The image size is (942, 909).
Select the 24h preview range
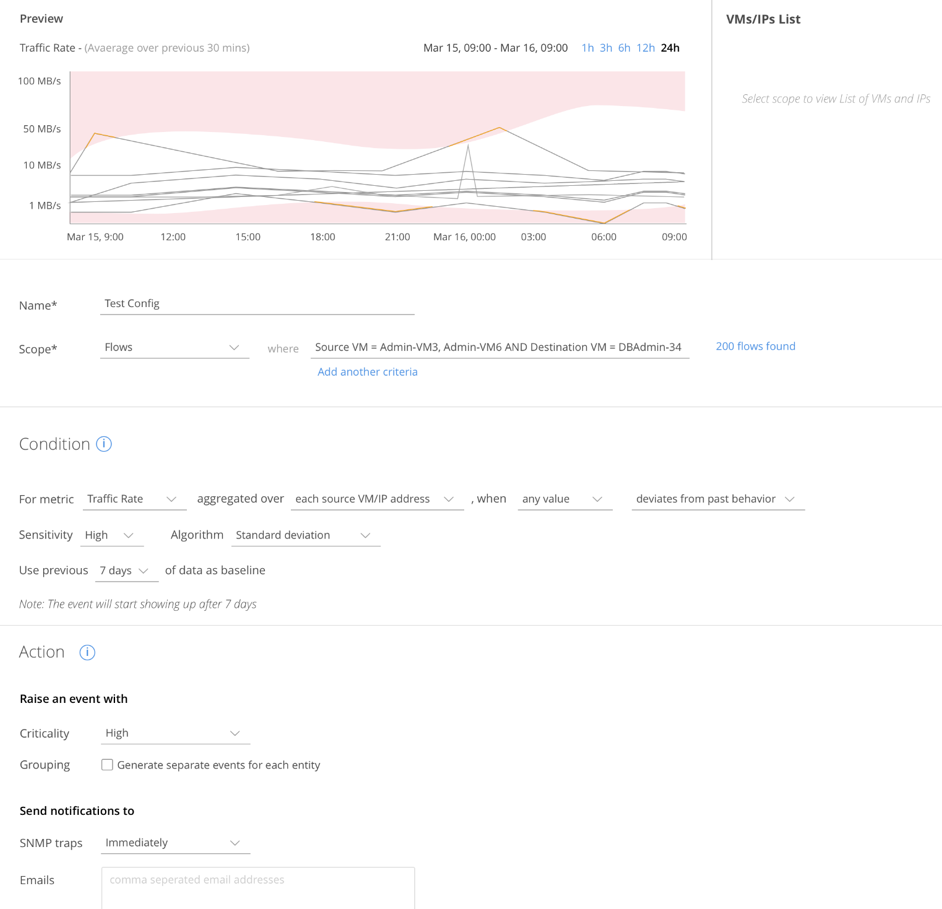click(670, 48)
